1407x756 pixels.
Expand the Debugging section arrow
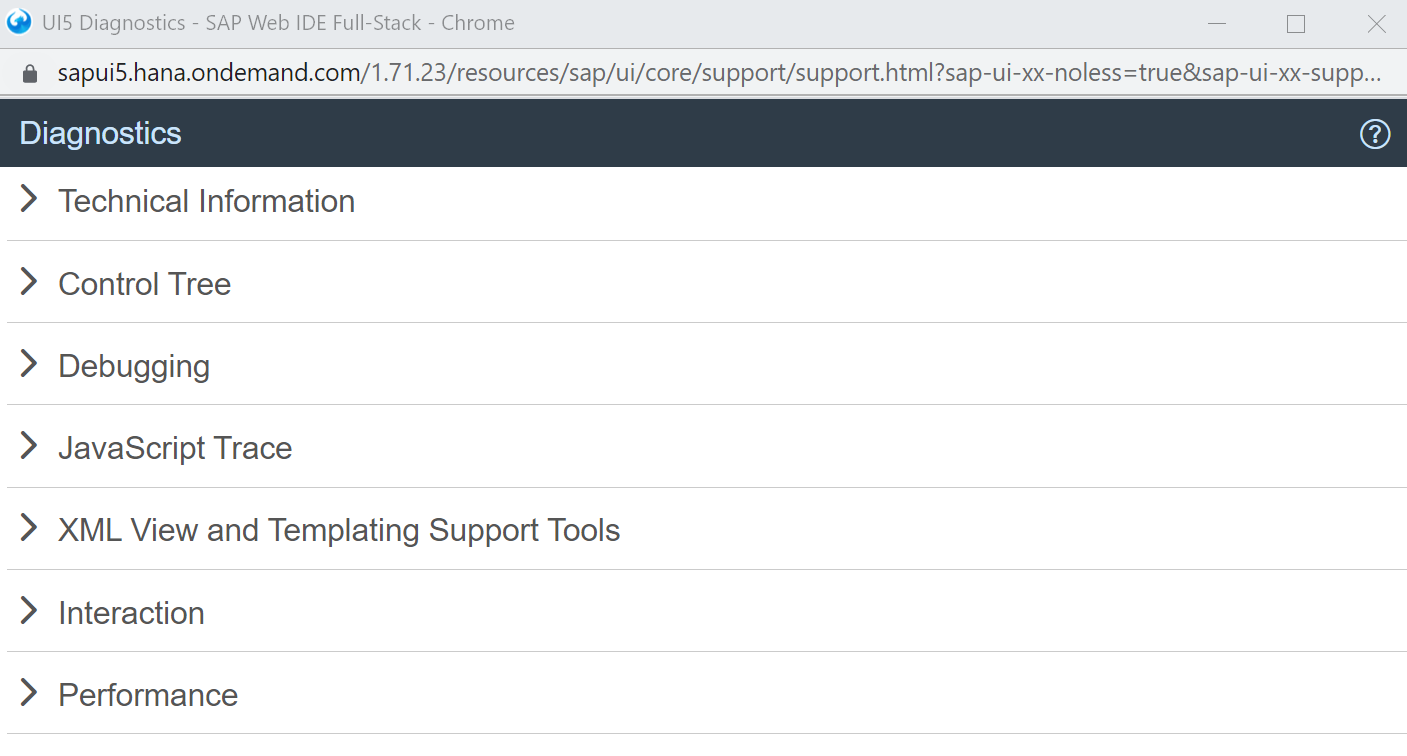[29, 364]
